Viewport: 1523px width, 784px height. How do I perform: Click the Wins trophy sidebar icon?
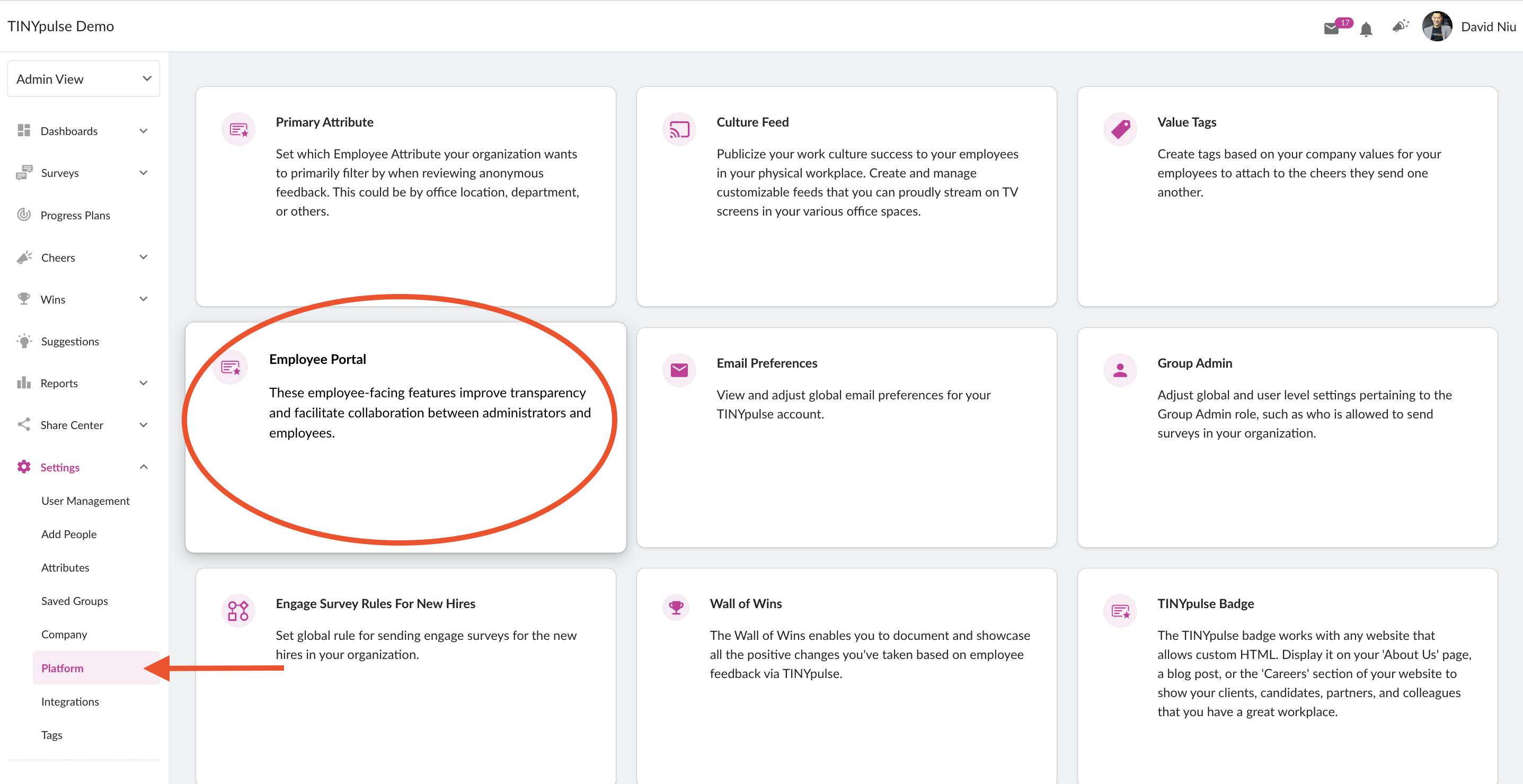(x=24, y=299)
